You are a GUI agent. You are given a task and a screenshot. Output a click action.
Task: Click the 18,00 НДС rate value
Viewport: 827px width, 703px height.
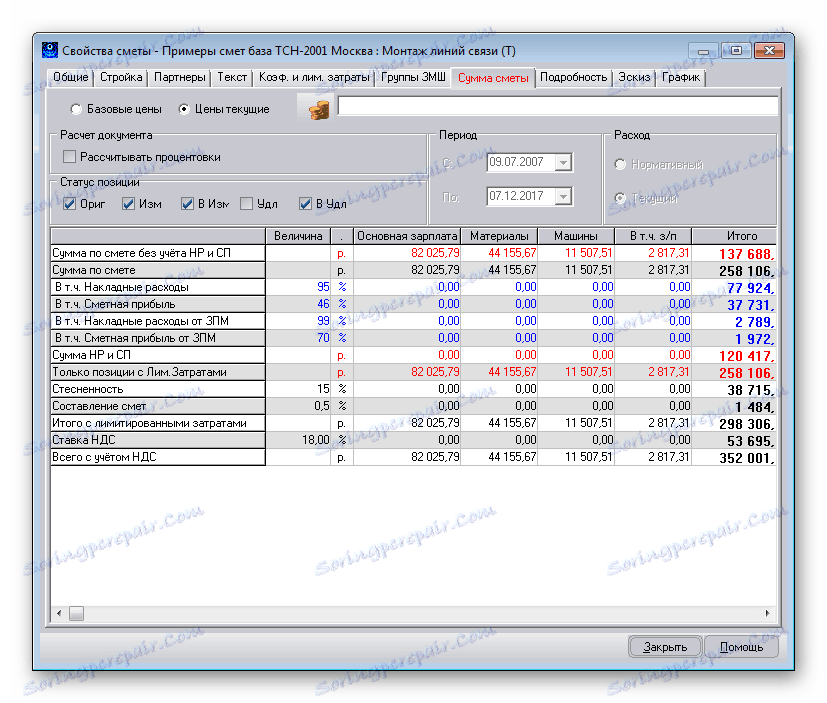pos(298,440)
